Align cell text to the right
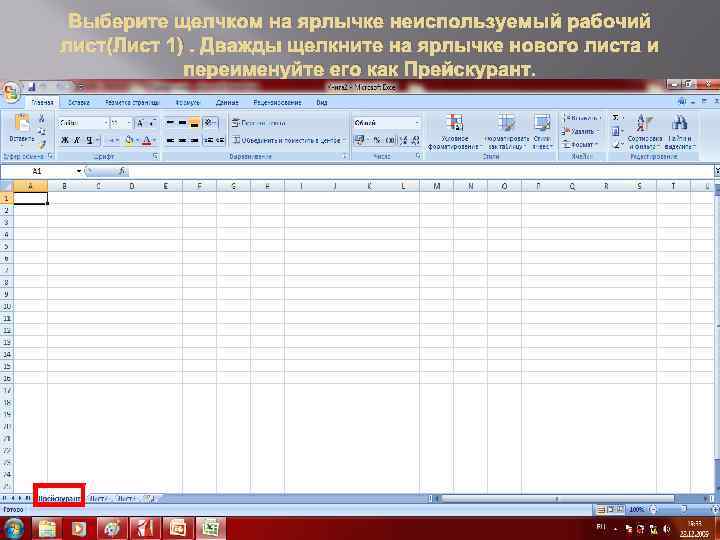Viewport: 720px width, 540px height. [x=194, y=140]
